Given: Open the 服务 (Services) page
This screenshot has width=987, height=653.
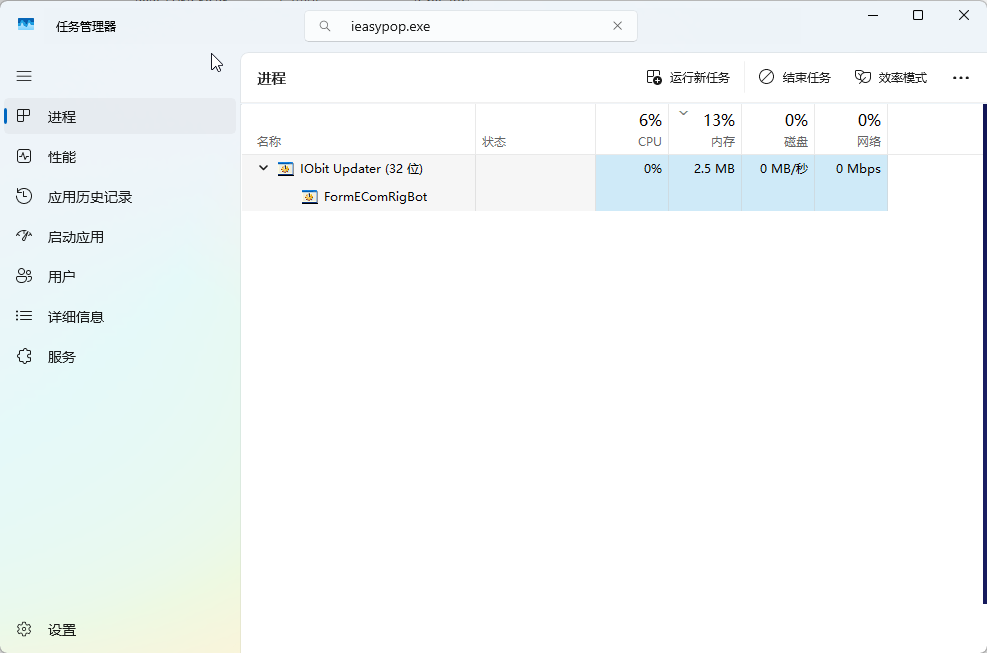Looking at the screenshot, I should (61, 357).
